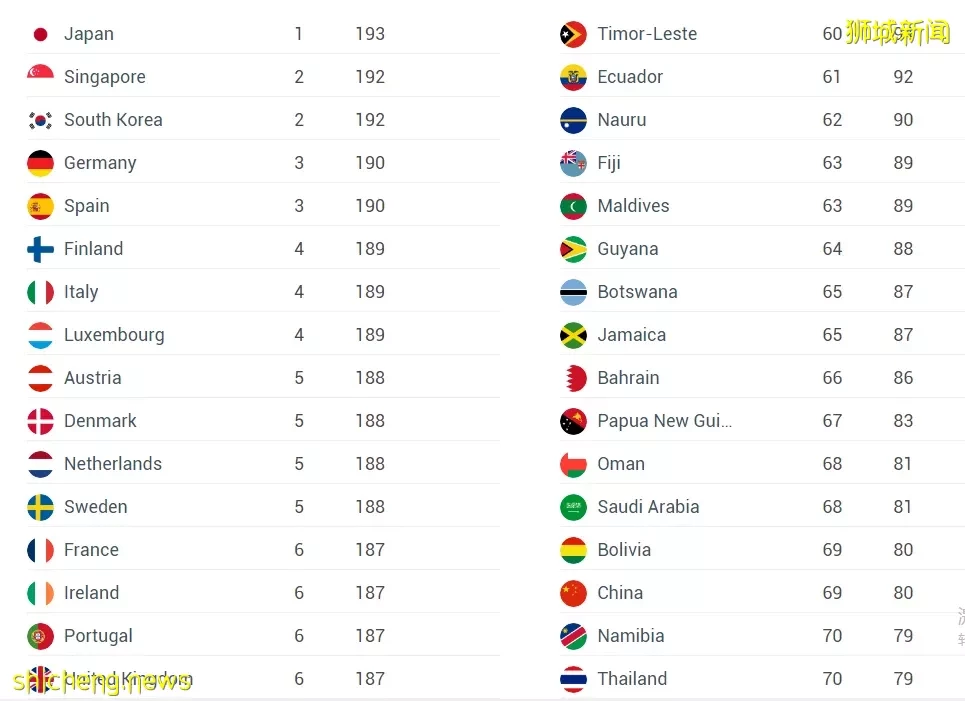965x701 pixels.
Task: Click the Papua New Guinea flag icon
Action: click(x=574, y=422)
